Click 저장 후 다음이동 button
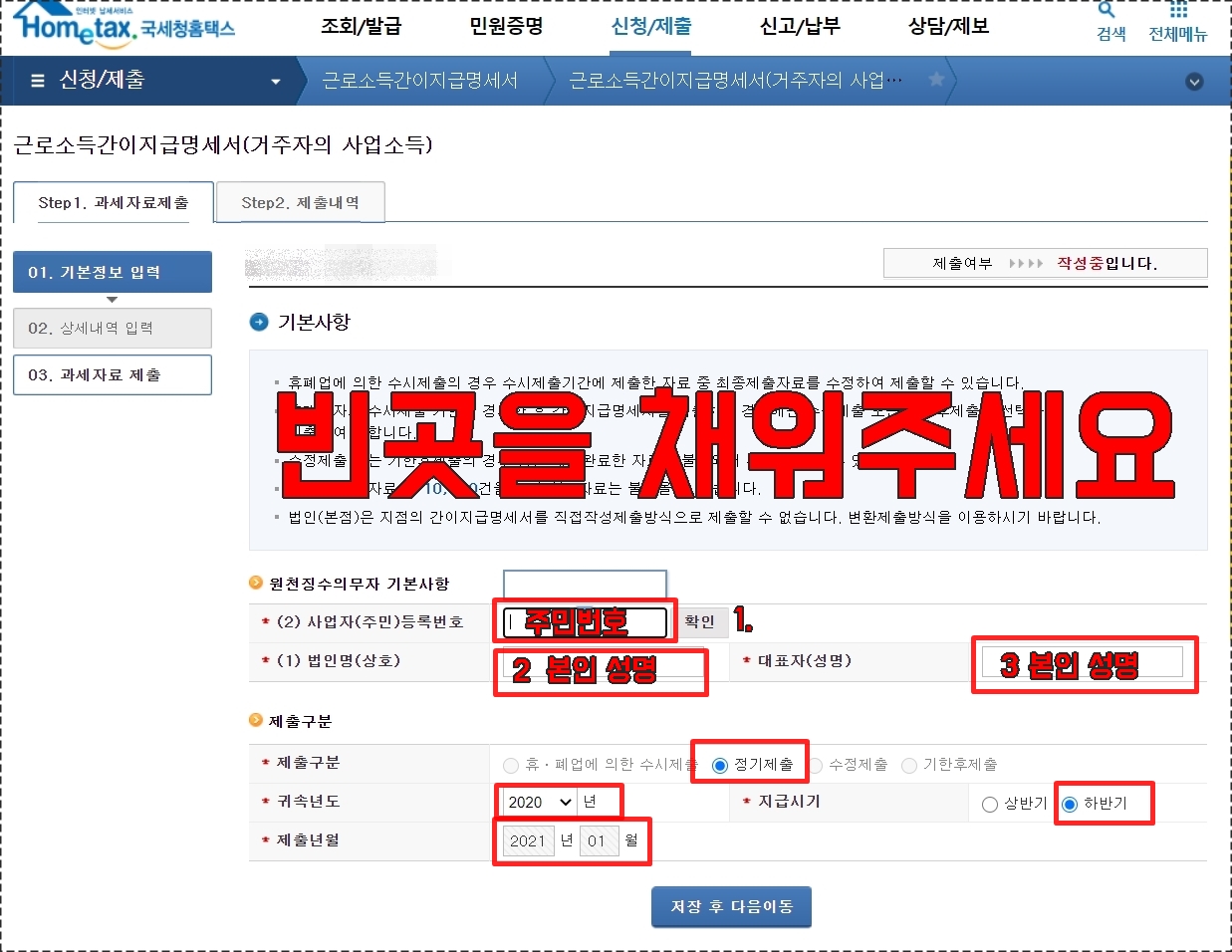 pyautogui.click(x=732, y=906)
